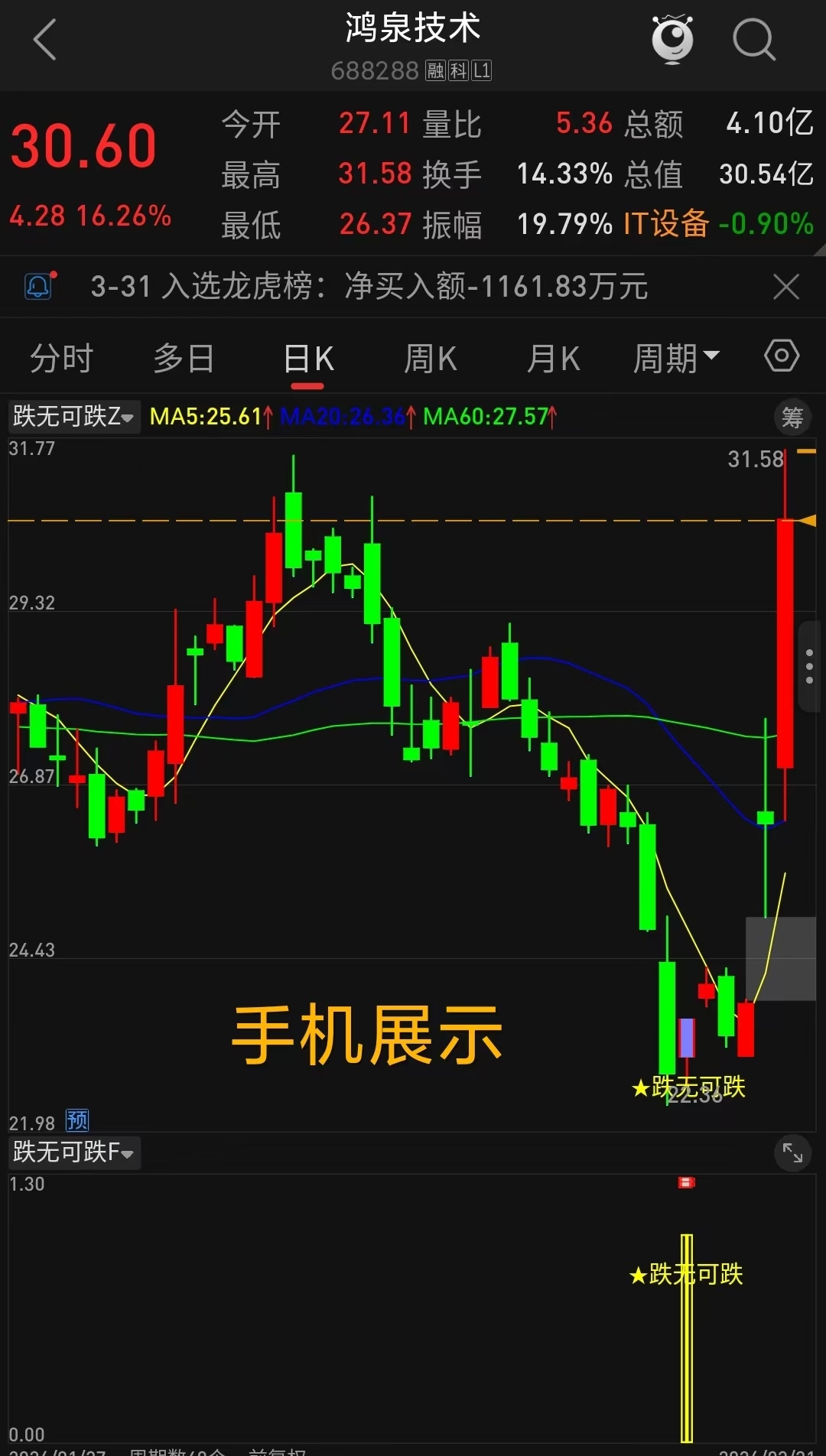This screenshot has width=826, height=1456.
Task: Dismiss the 龙虎榜 notification banner
Action: pos(786,287)
